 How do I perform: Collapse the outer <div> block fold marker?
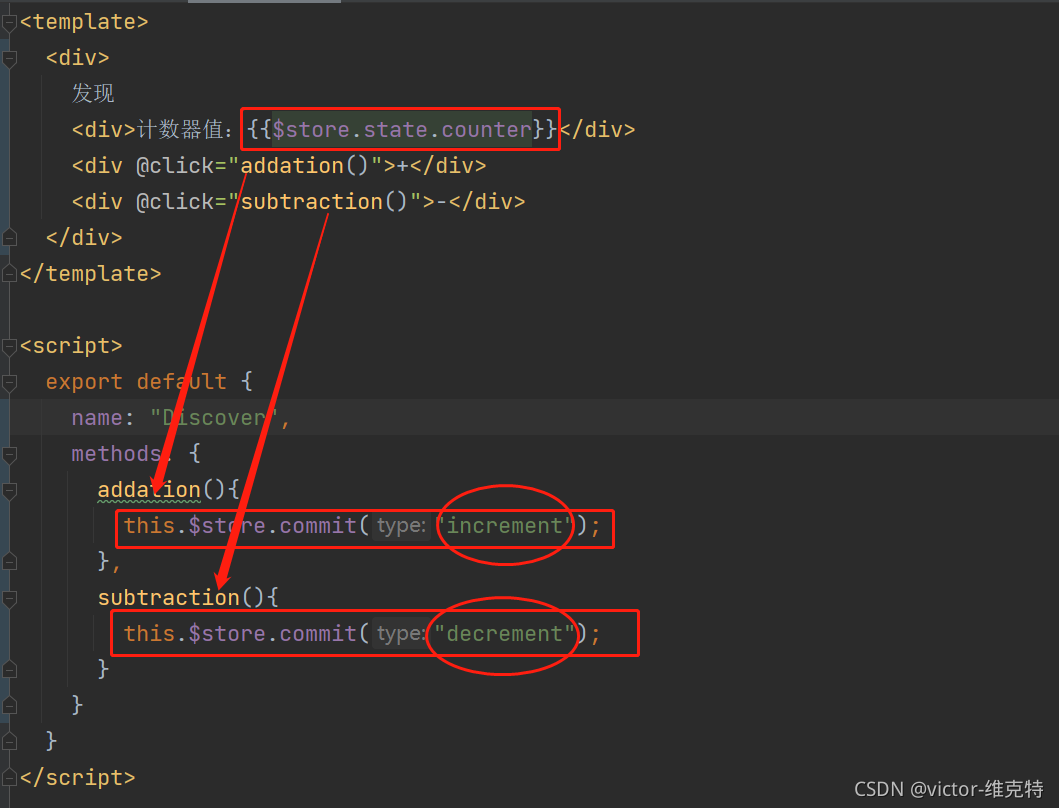click(9, 59)
